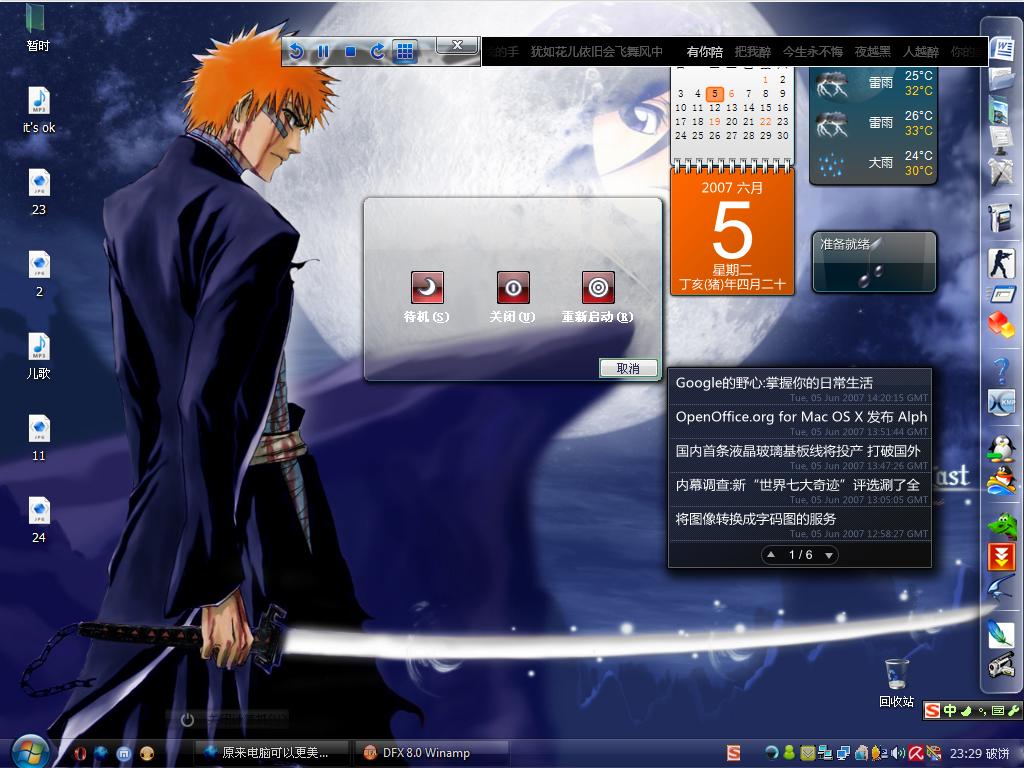Open the QQ penguin icon in dock
The image size is (1024, 768).
[x=1001, y=449]
